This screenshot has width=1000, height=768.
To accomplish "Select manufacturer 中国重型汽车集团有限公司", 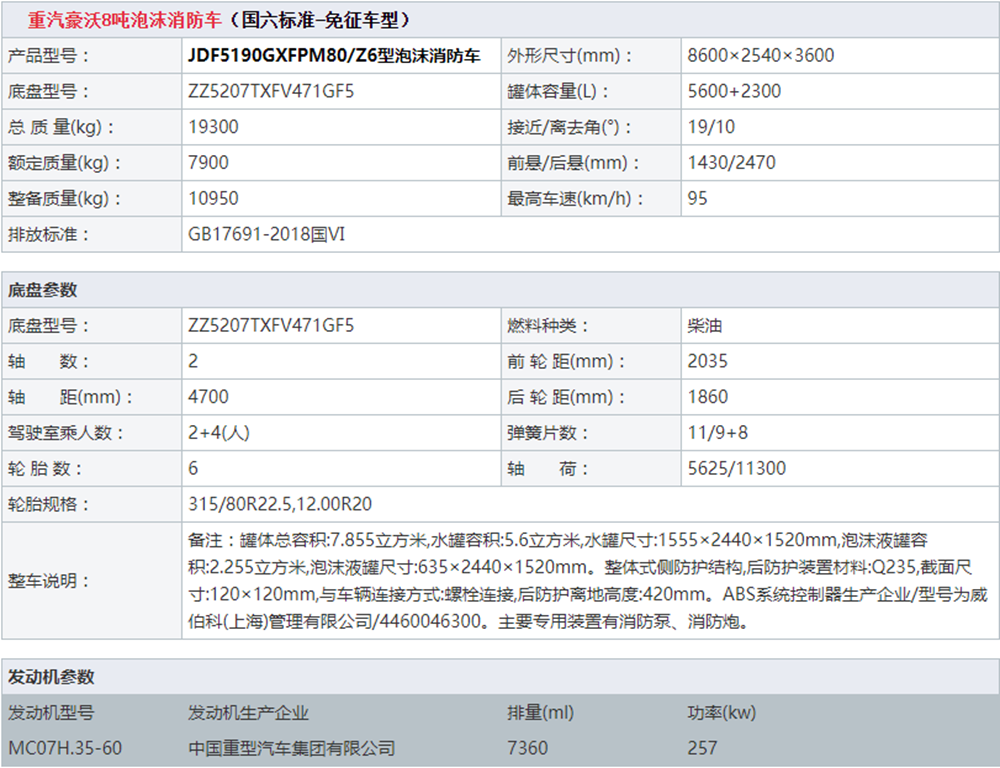I will click(291, 748).
